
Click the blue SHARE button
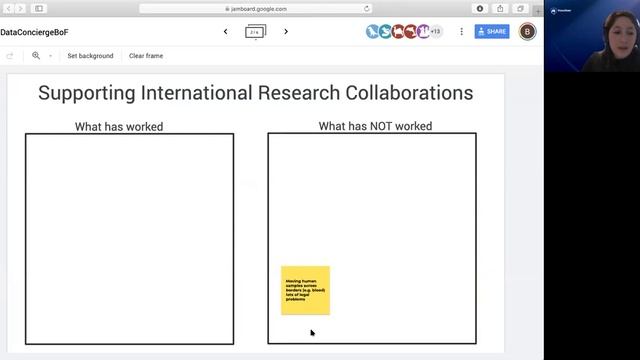pos(492,31)
